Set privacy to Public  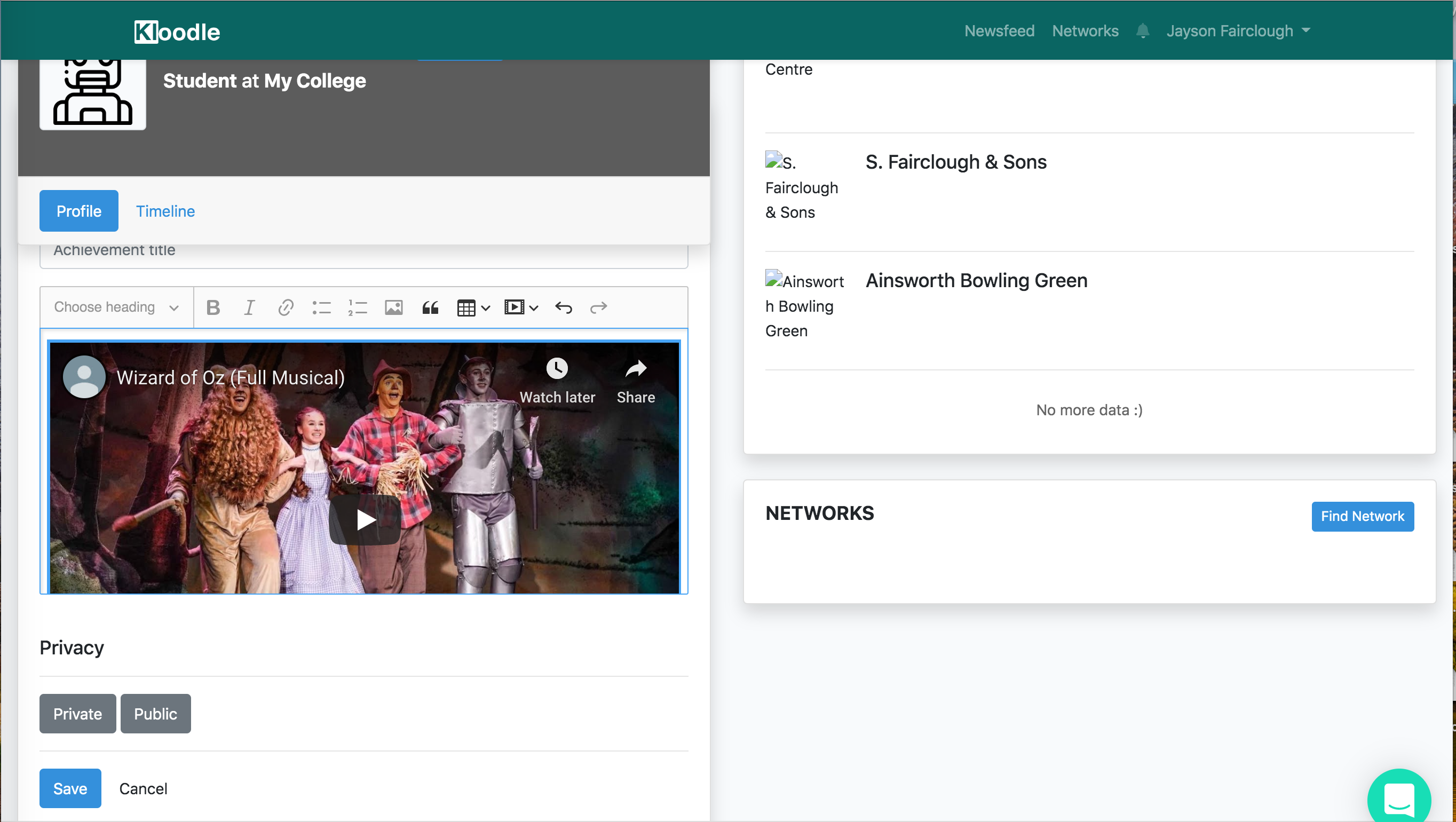(155, 714)
